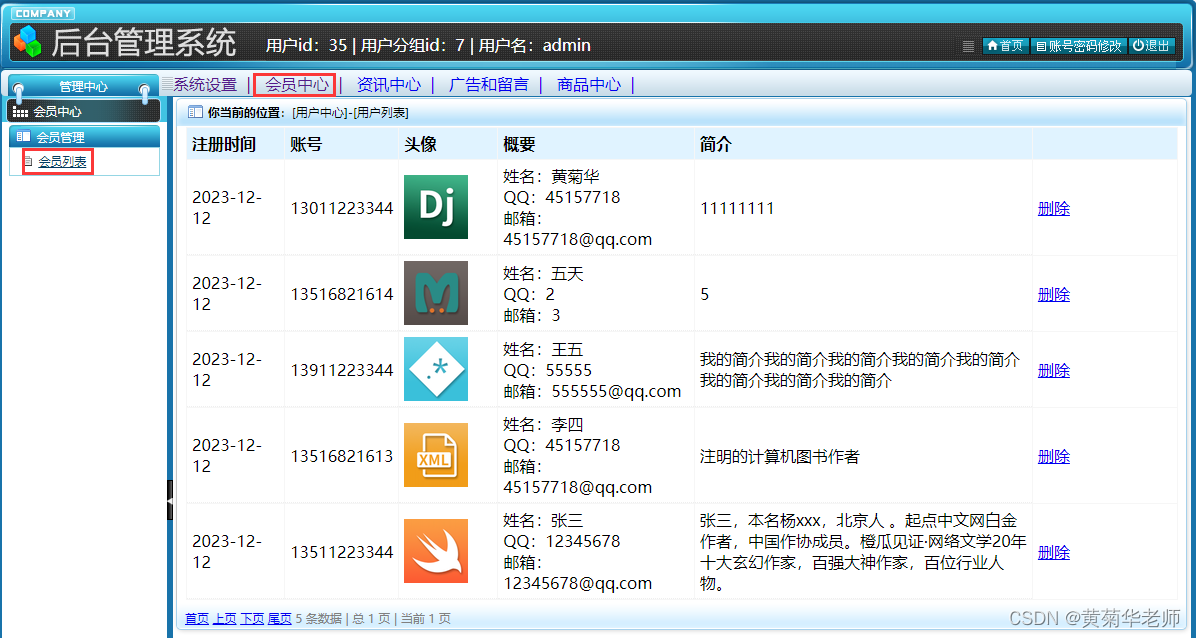
Task: Click the 管理中心 sidebar tab
Action: pyautogui.click(x=83, y=87)
